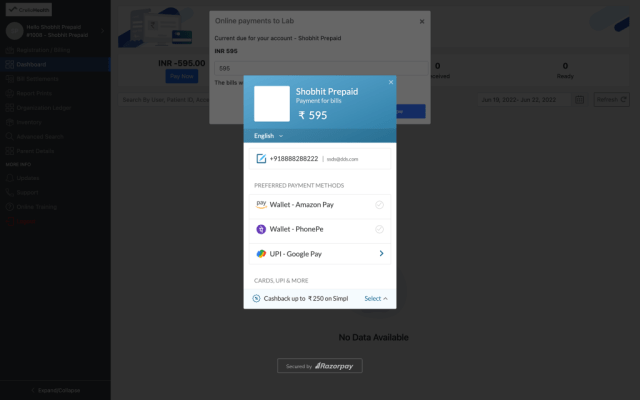This screenshot has width=640, height=400.
Task: Click the Search By User, Patient ID field
Action: 164,100
